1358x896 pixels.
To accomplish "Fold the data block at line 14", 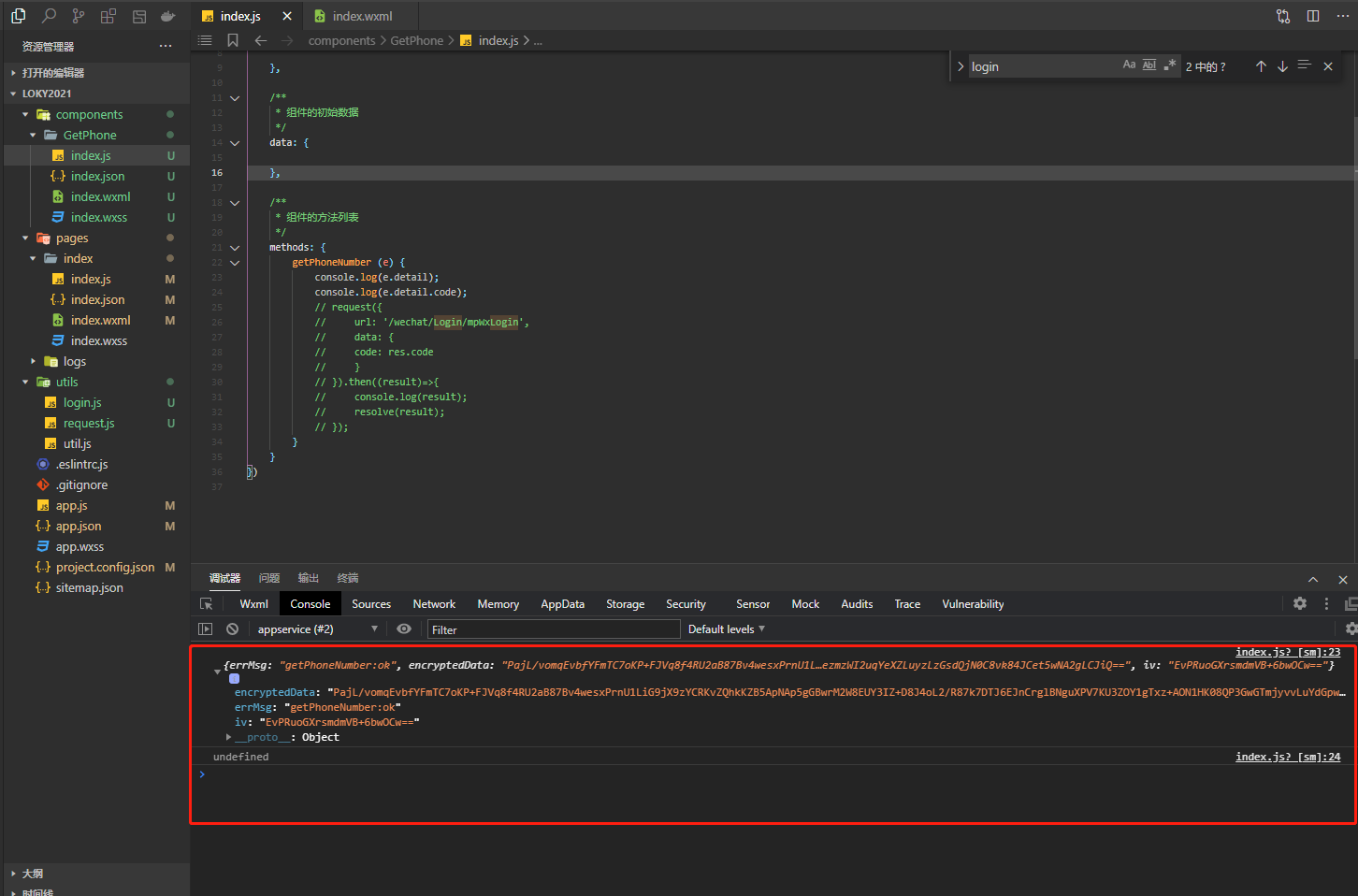I will (235, 143).
